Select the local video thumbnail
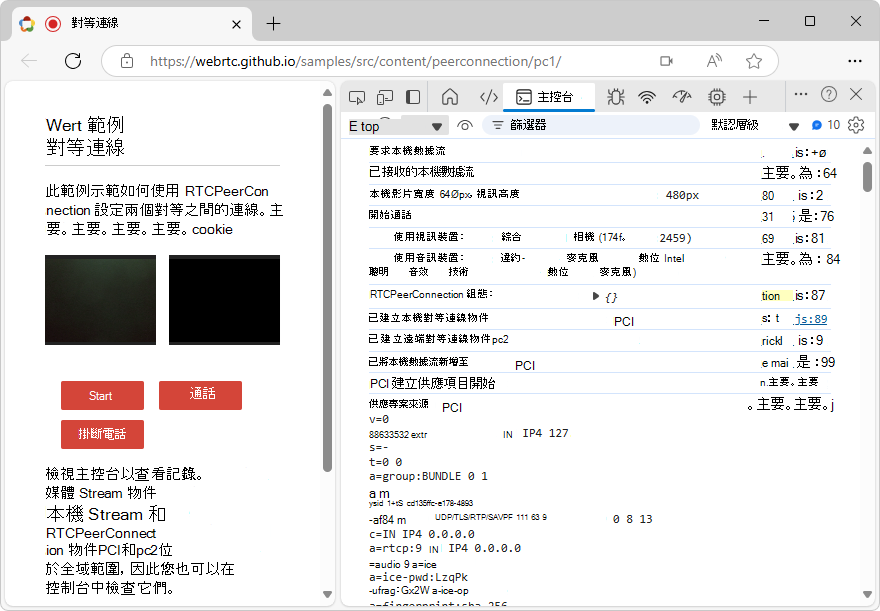This screenshot has width=880, height=611. tap(100, 300)
